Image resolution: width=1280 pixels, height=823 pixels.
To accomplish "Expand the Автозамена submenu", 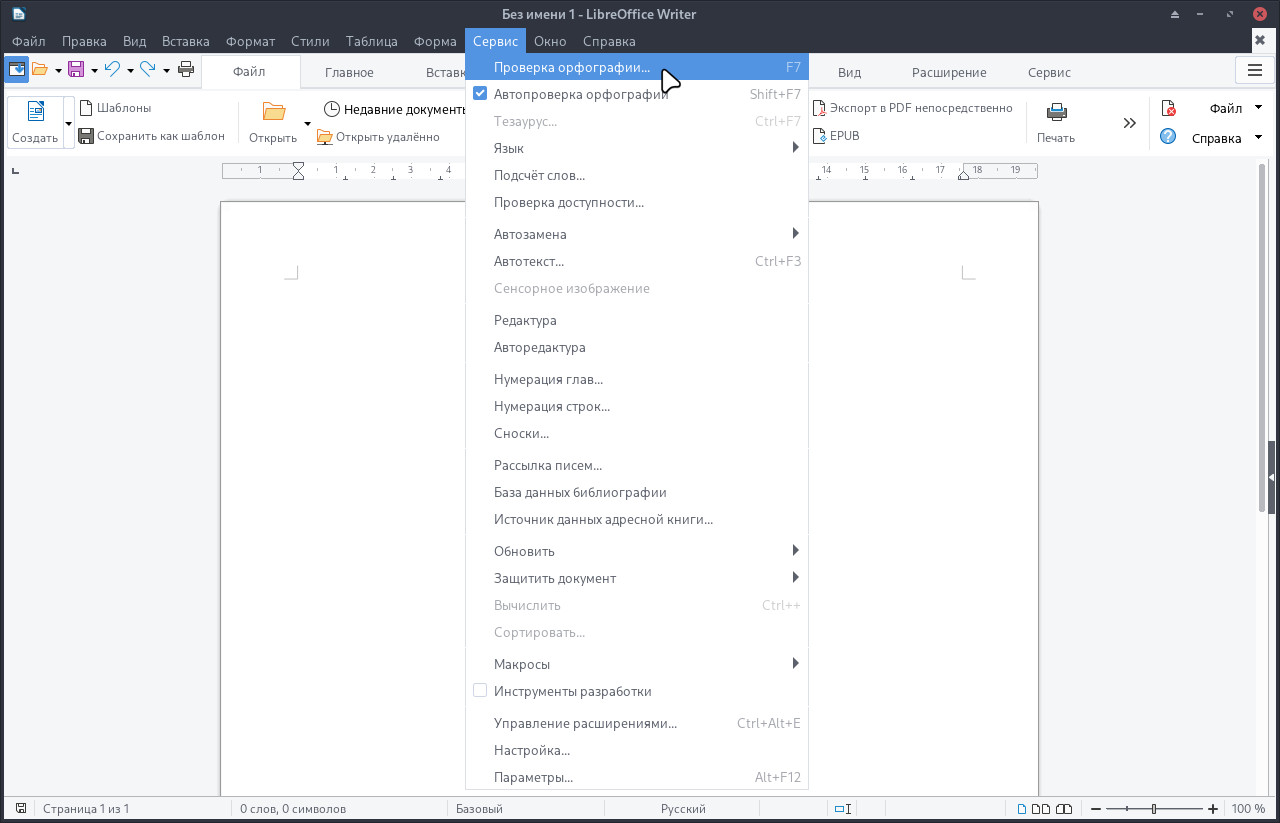I will [x=637, y=234].
